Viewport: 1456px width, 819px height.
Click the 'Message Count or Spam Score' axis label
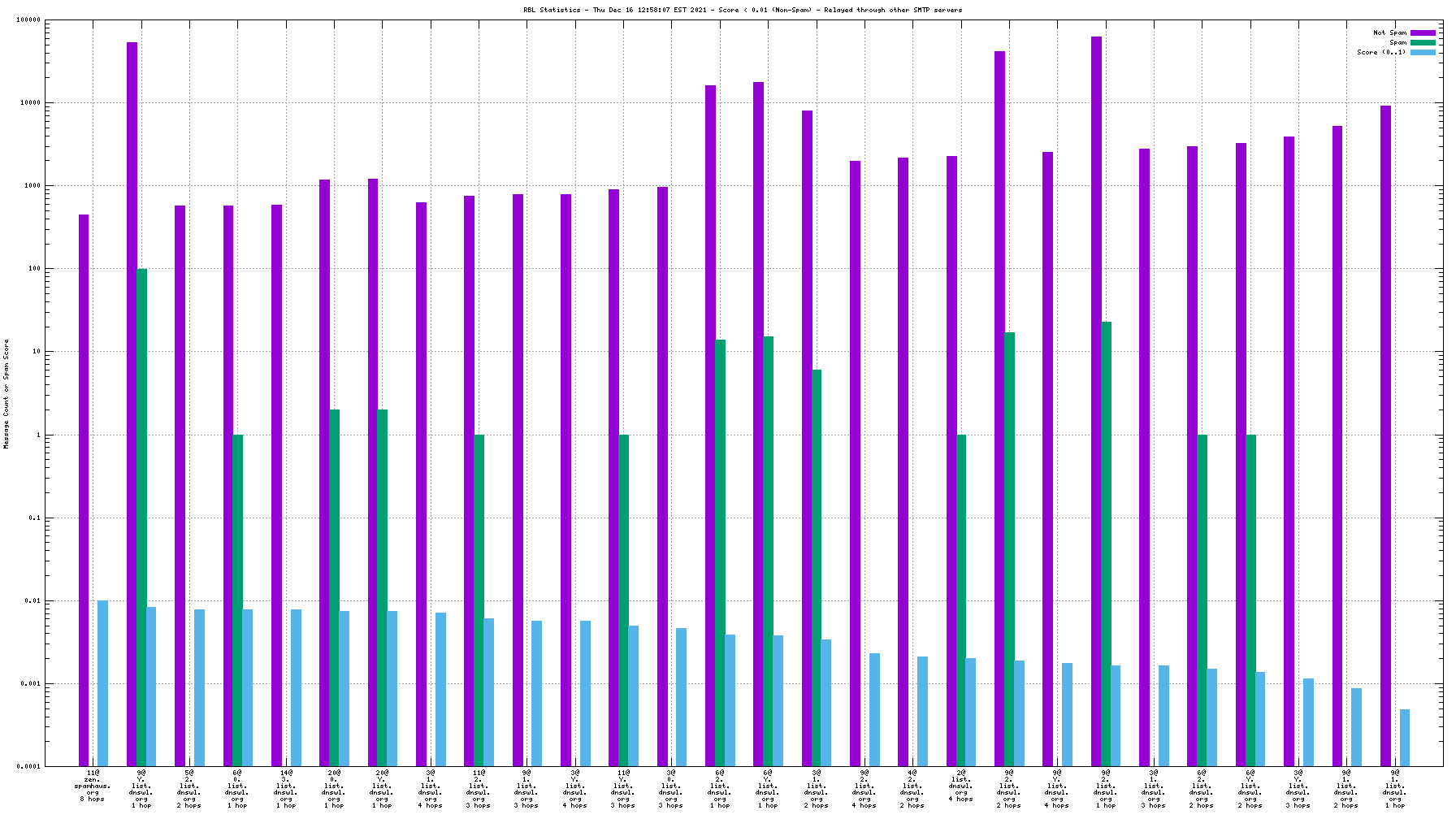coord(6,394)
